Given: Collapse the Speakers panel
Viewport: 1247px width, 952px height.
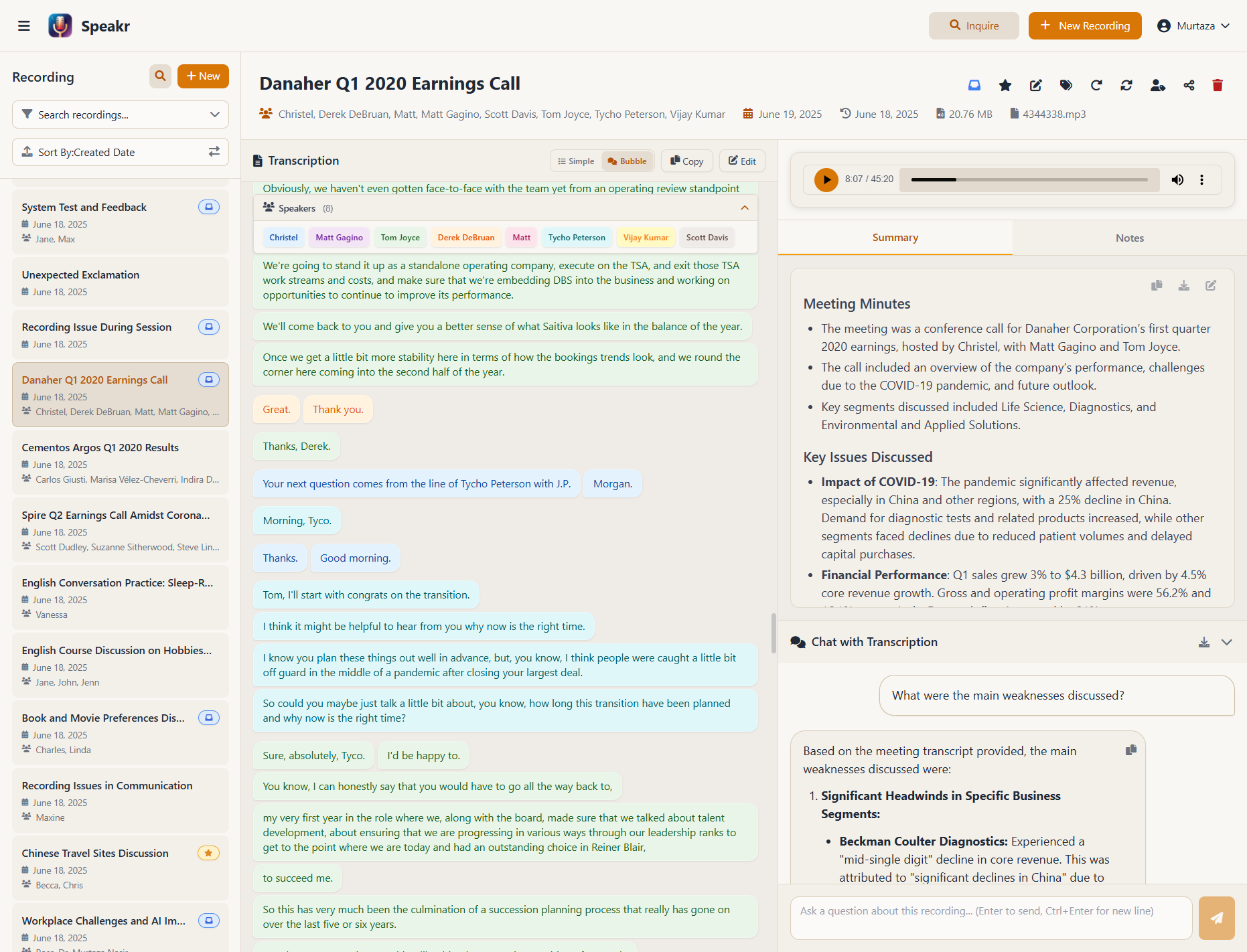Looking at the screenshot, I should point(745,208).
